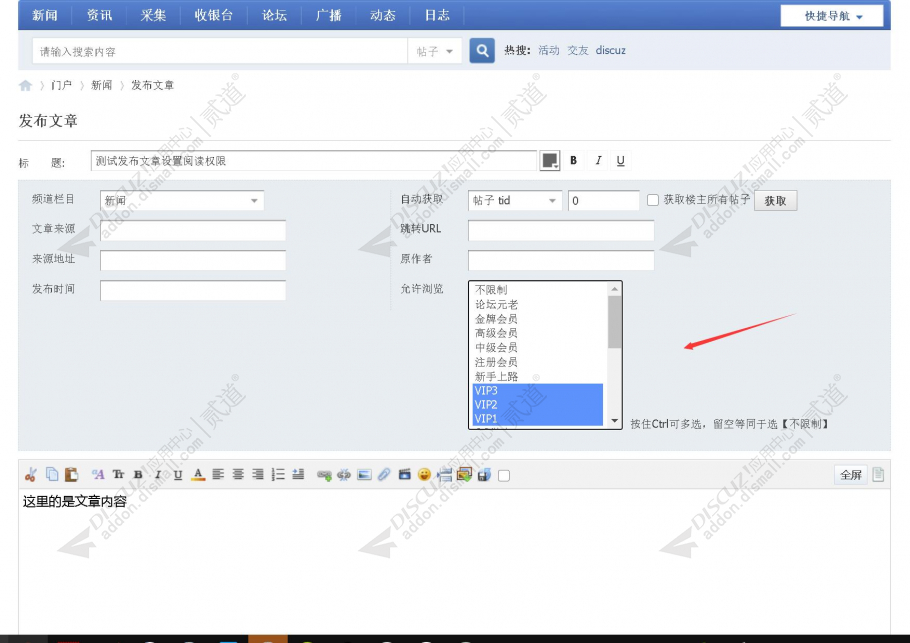Insert video with the clapperboard icon
The height and width of the screenshot is (643, 910).
point(405,475)
